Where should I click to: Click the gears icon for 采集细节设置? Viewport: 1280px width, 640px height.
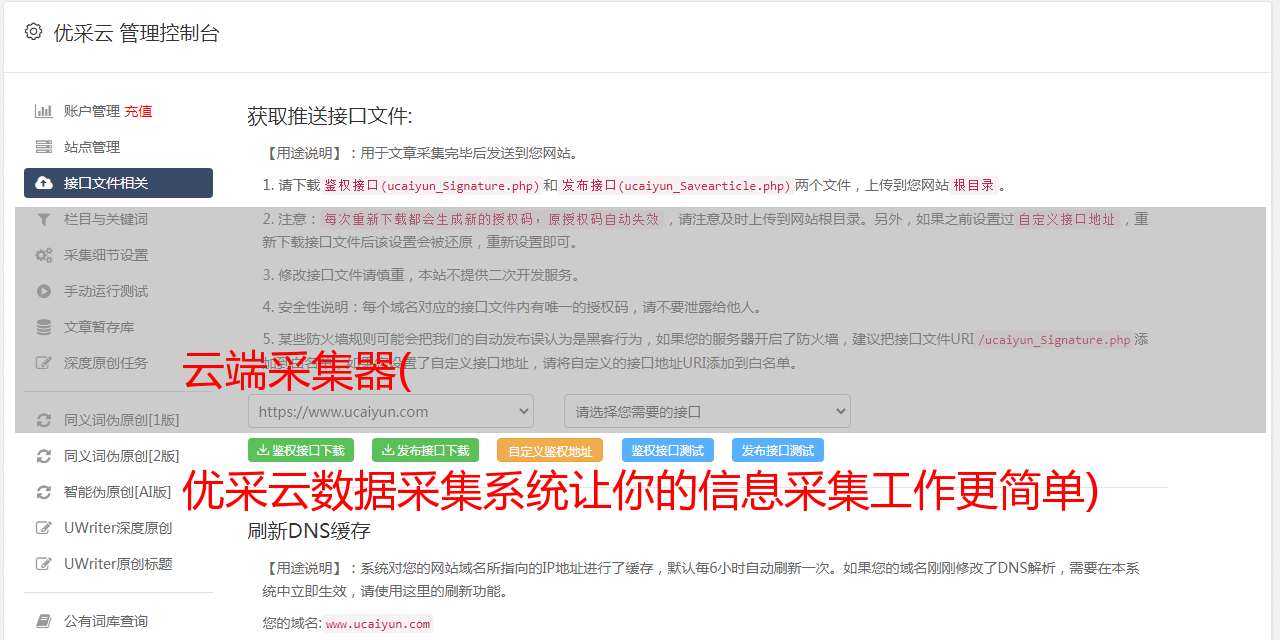click(44, 255)
